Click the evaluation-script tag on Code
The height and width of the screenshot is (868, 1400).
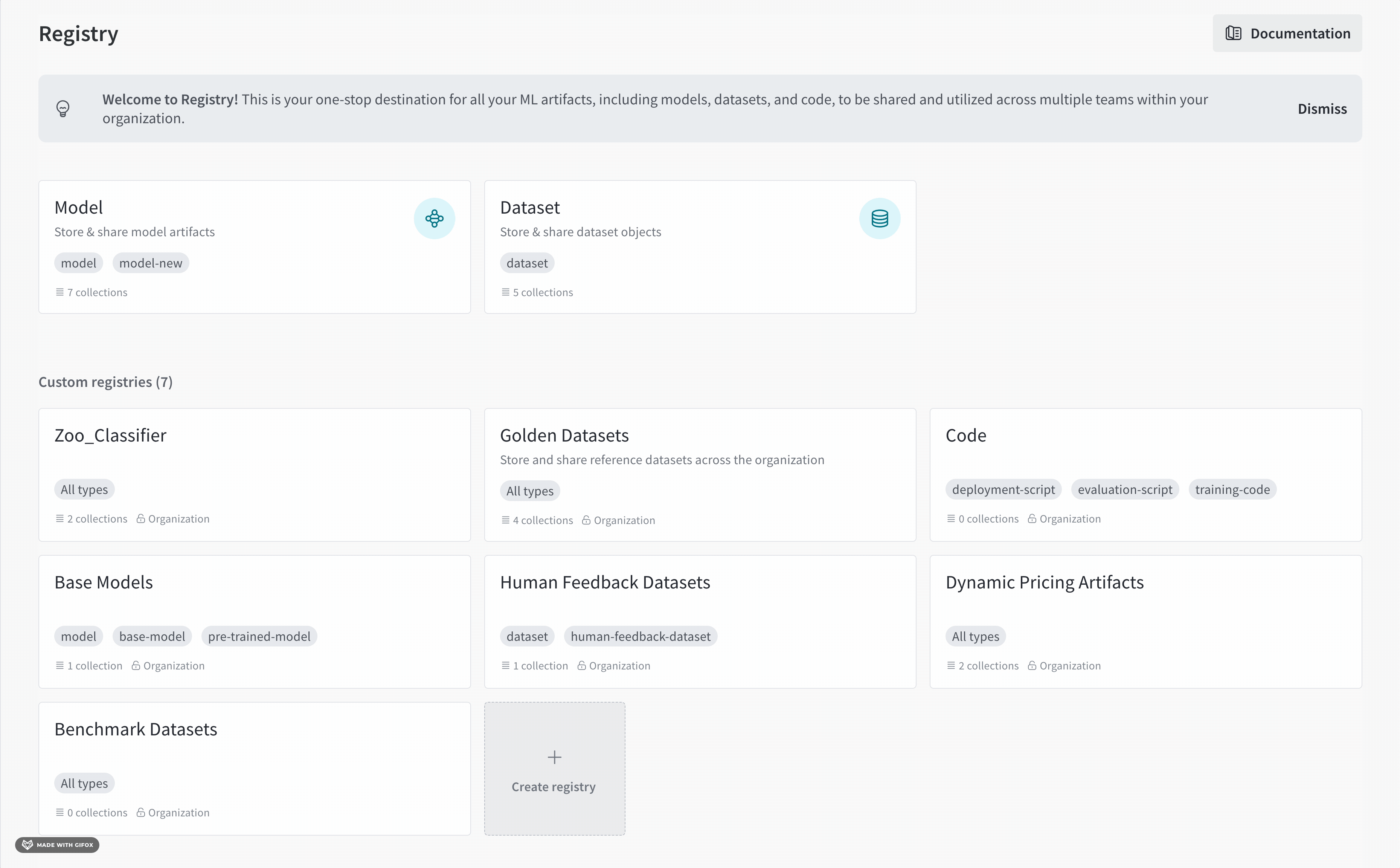point(1125,490)
